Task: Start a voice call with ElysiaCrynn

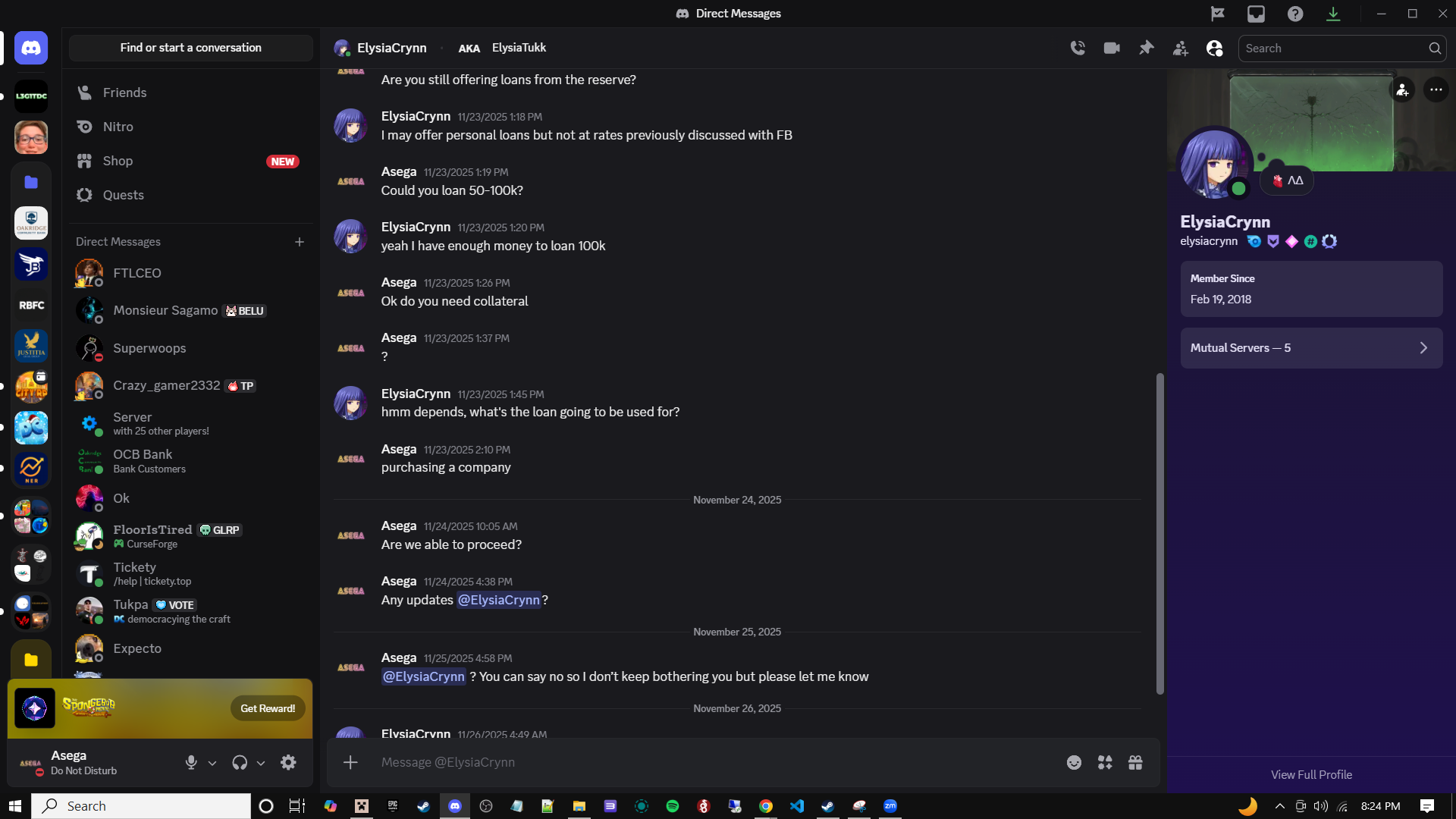Action: pyautogui.click(x=1077, y=48)
